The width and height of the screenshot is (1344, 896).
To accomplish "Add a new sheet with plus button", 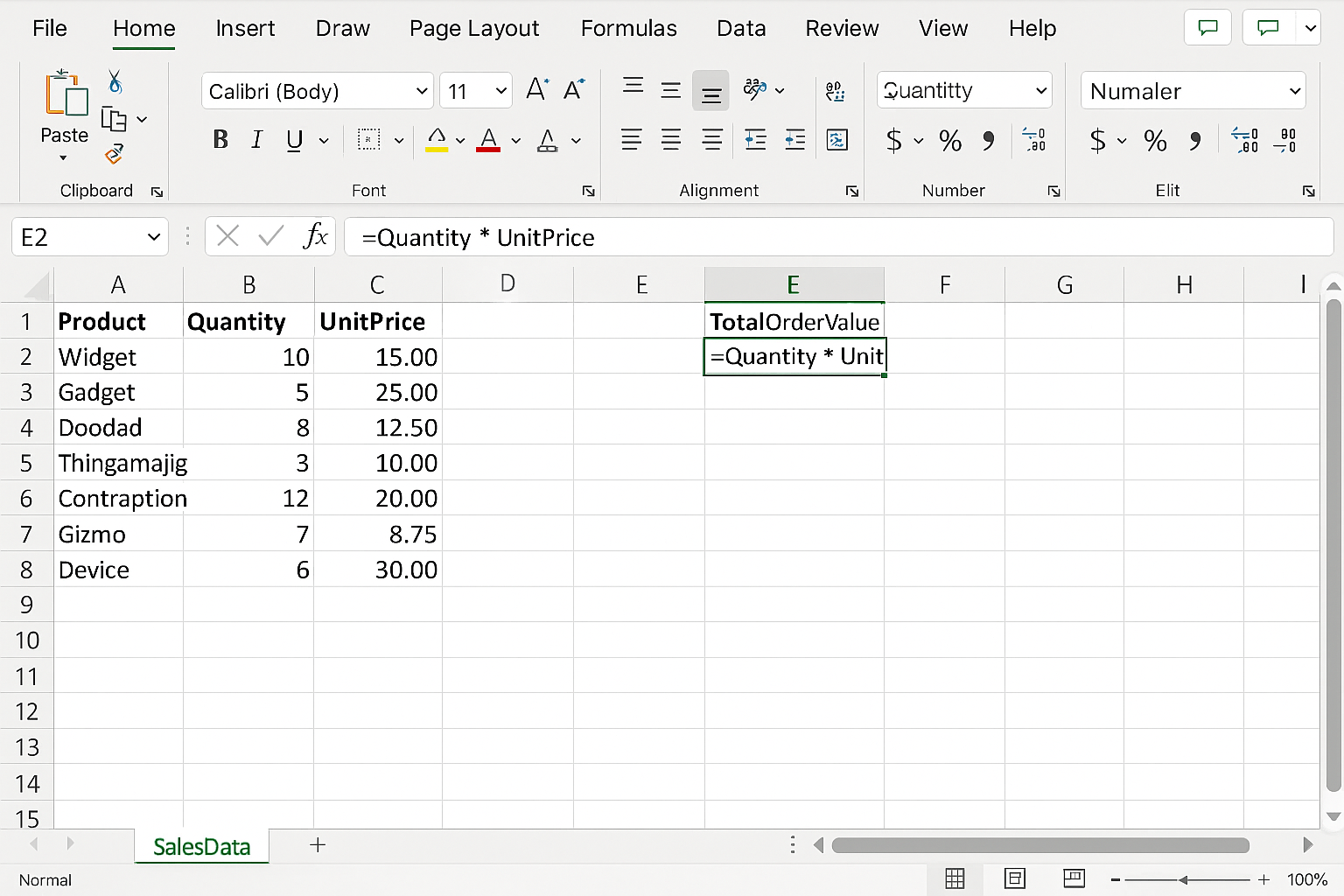I will click(x=318, y=844).
